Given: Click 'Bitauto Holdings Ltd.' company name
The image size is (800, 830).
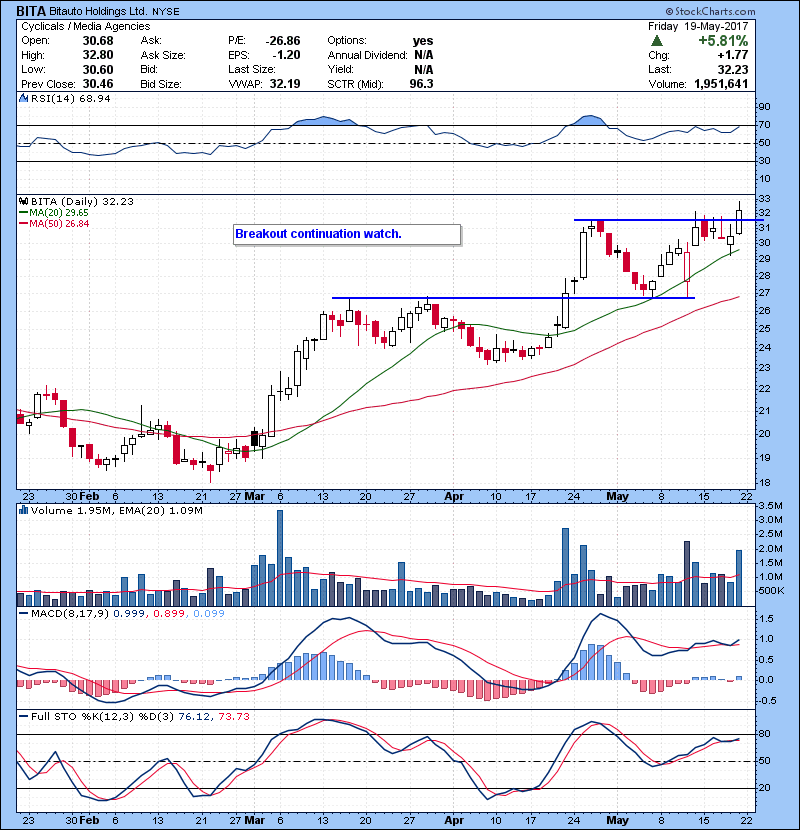Looking at the screenshot, I should pos(98,11).
